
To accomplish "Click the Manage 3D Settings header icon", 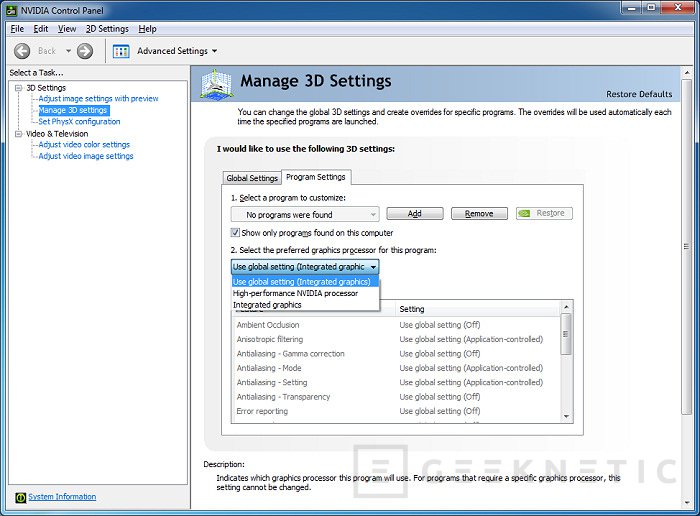I will [216, 83].
